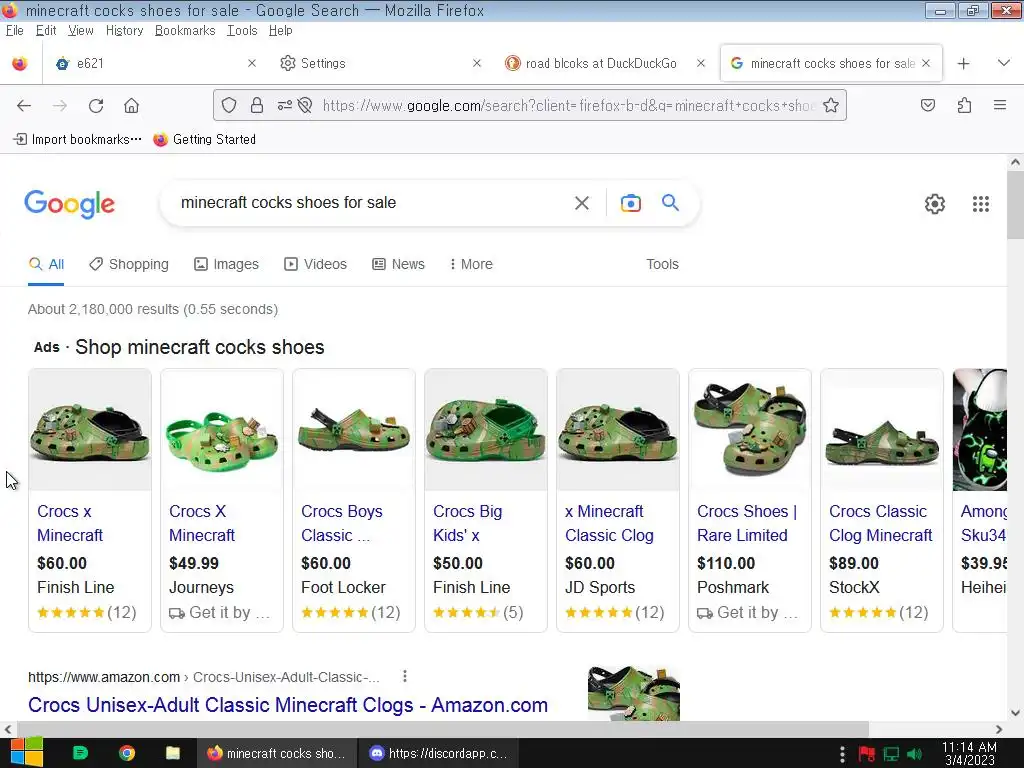Open the Google apps grid
Viewport: 1024px width, 768px height.
tap(981, 204)
